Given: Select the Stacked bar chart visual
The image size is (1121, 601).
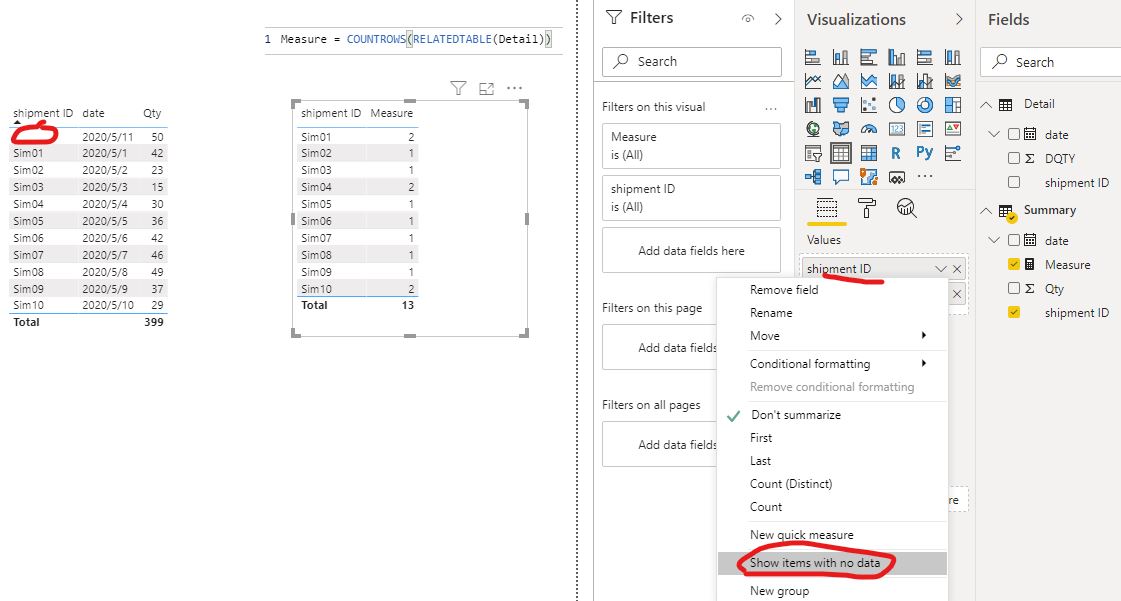Looking at the screenshot, I should pyautogui.click(x=813, y=57).
